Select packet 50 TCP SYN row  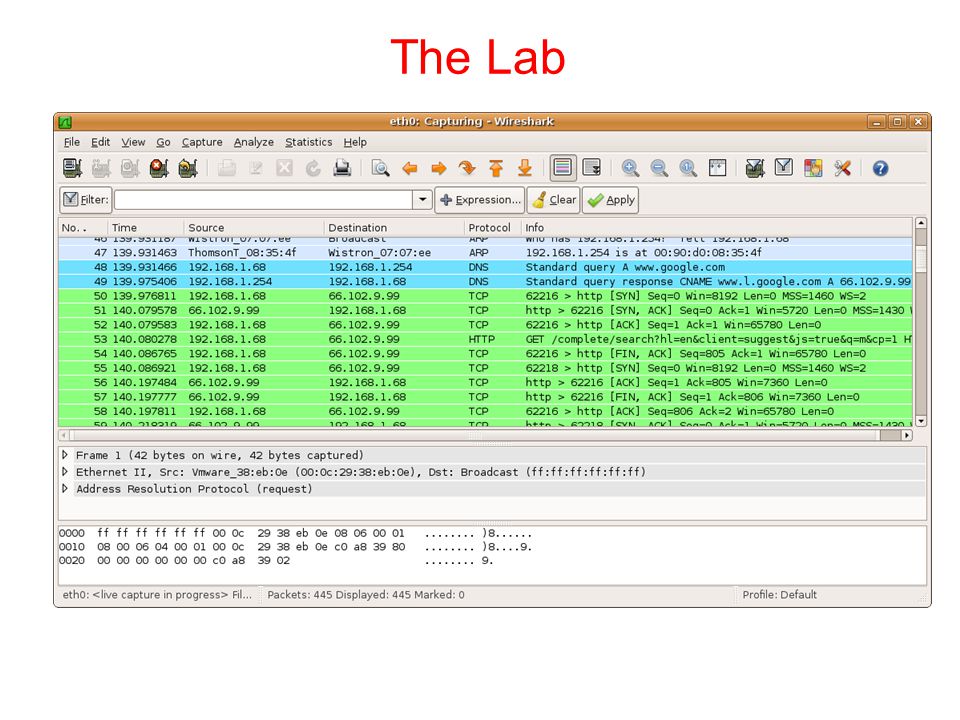coord(485,296)
